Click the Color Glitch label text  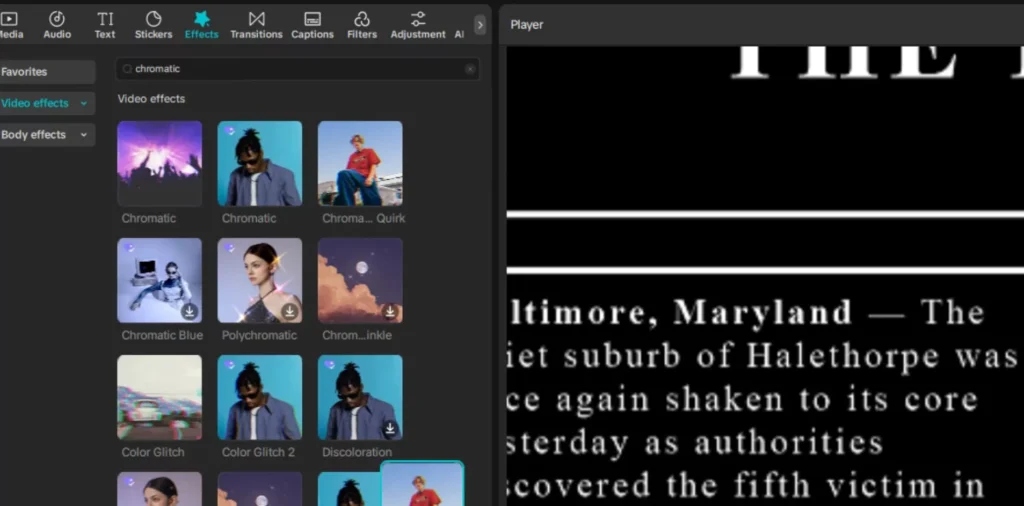[153, 452]
